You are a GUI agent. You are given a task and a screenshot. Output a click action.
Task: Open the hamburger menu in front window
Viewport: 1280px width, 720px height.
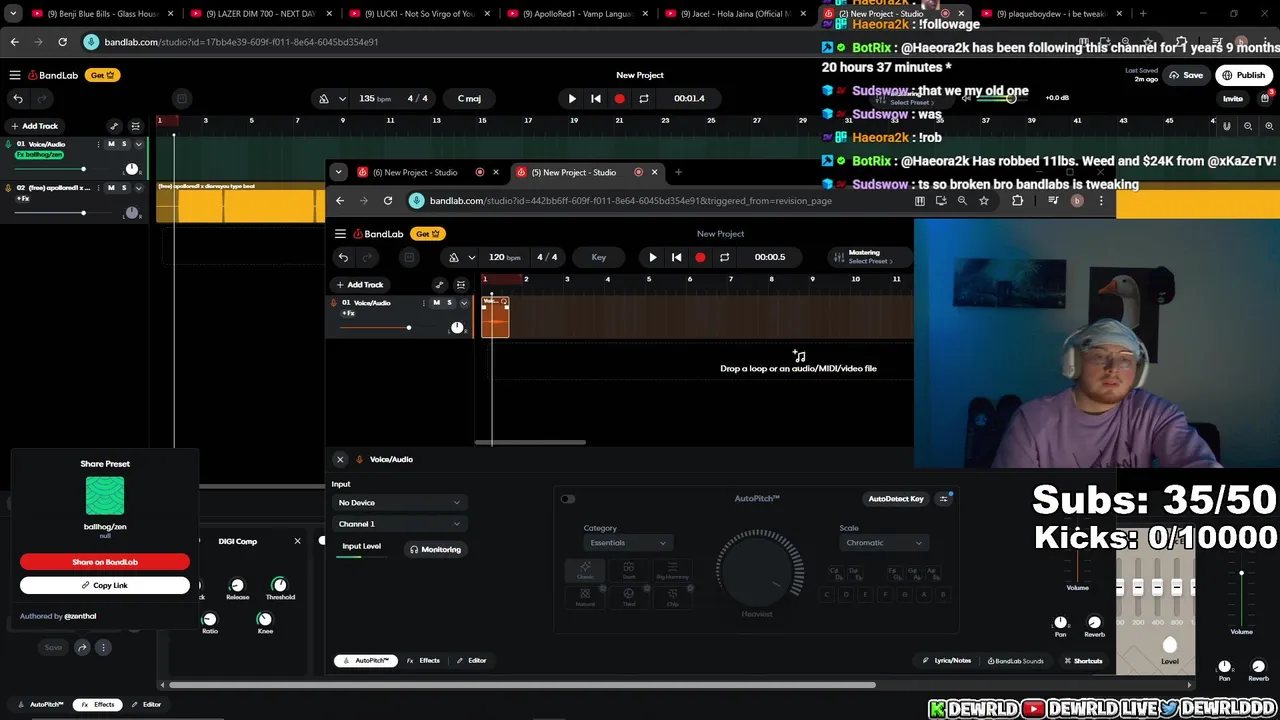340,234
